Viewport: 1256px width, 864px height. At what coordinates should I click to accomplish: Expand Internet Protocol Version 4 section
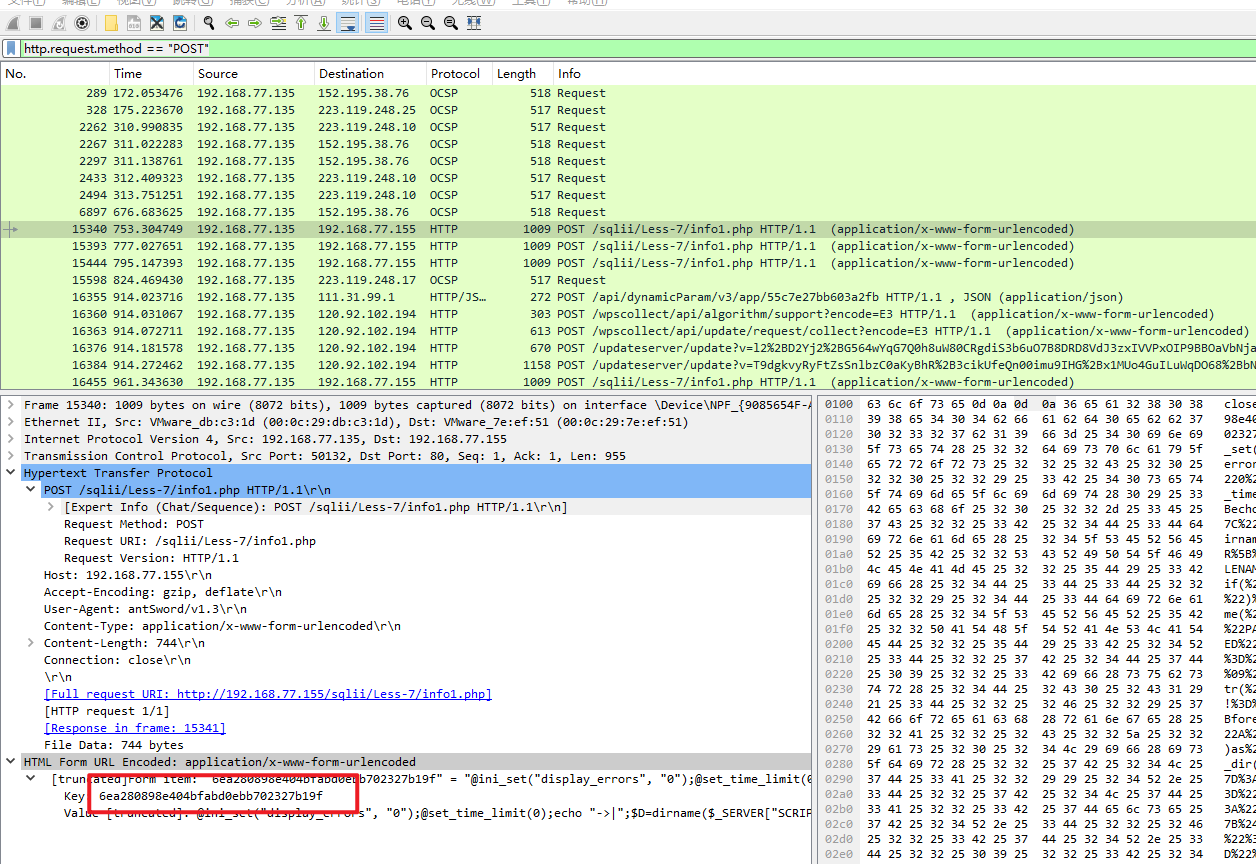click(10, 439)
